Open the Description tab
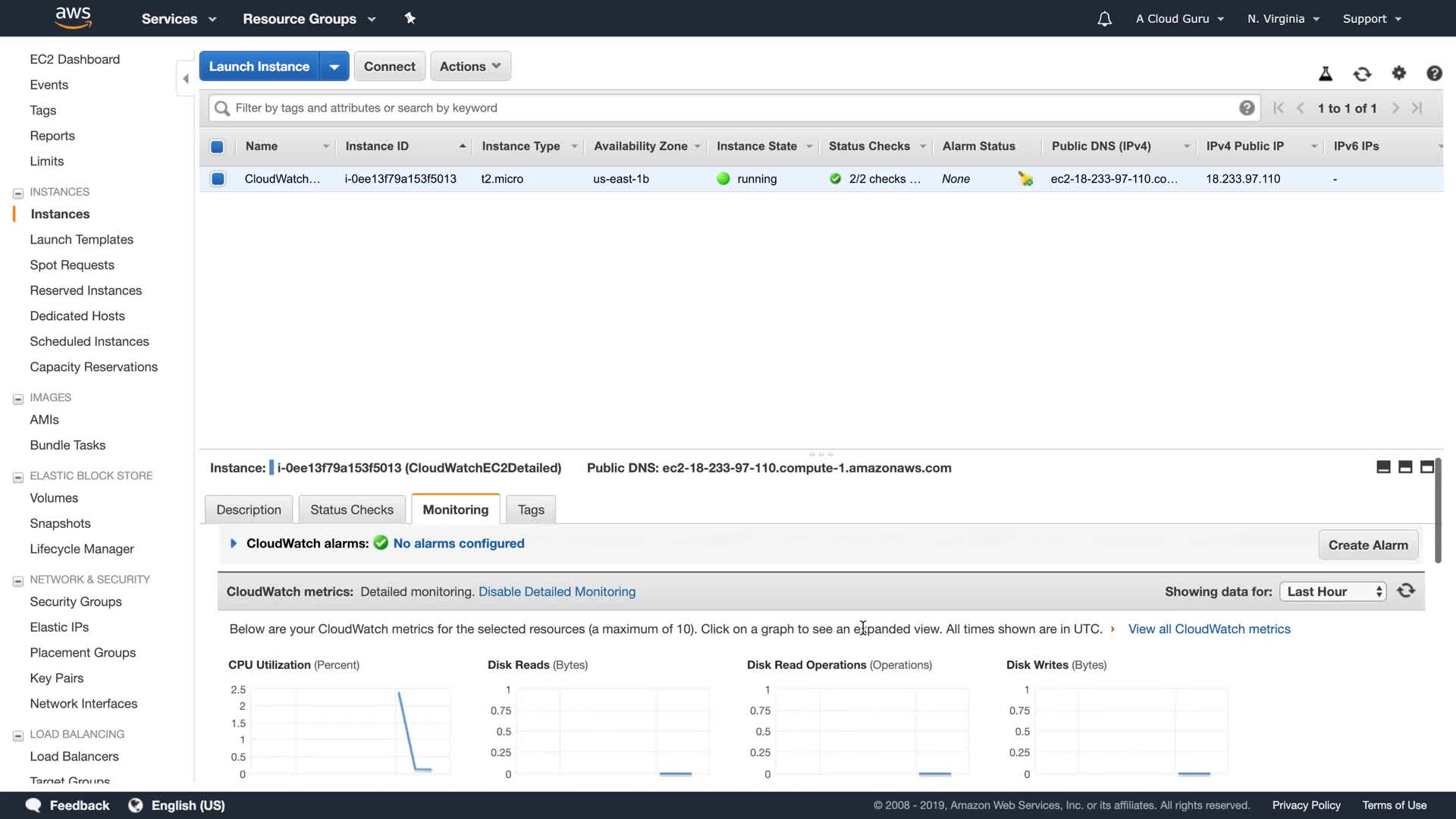The width and height of the screenshot is (1456, 819). point(248,510)
